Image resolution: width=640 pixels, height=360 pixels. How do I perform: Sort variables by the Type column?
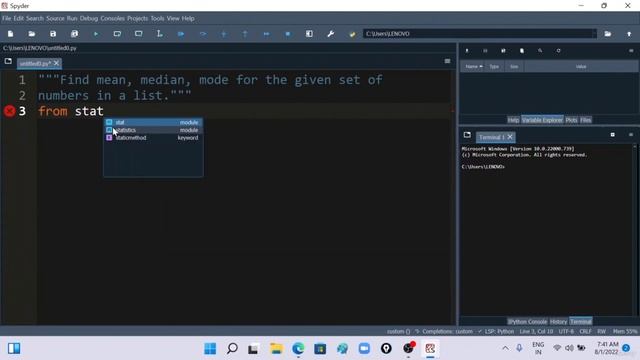[x=494, y=67]
